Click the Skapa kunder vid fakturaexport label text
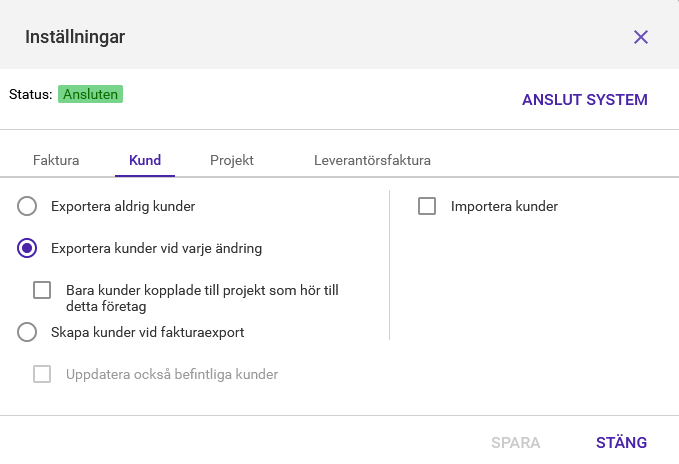The width and height of the screenshot is (679, 464). tap(148, 332)
